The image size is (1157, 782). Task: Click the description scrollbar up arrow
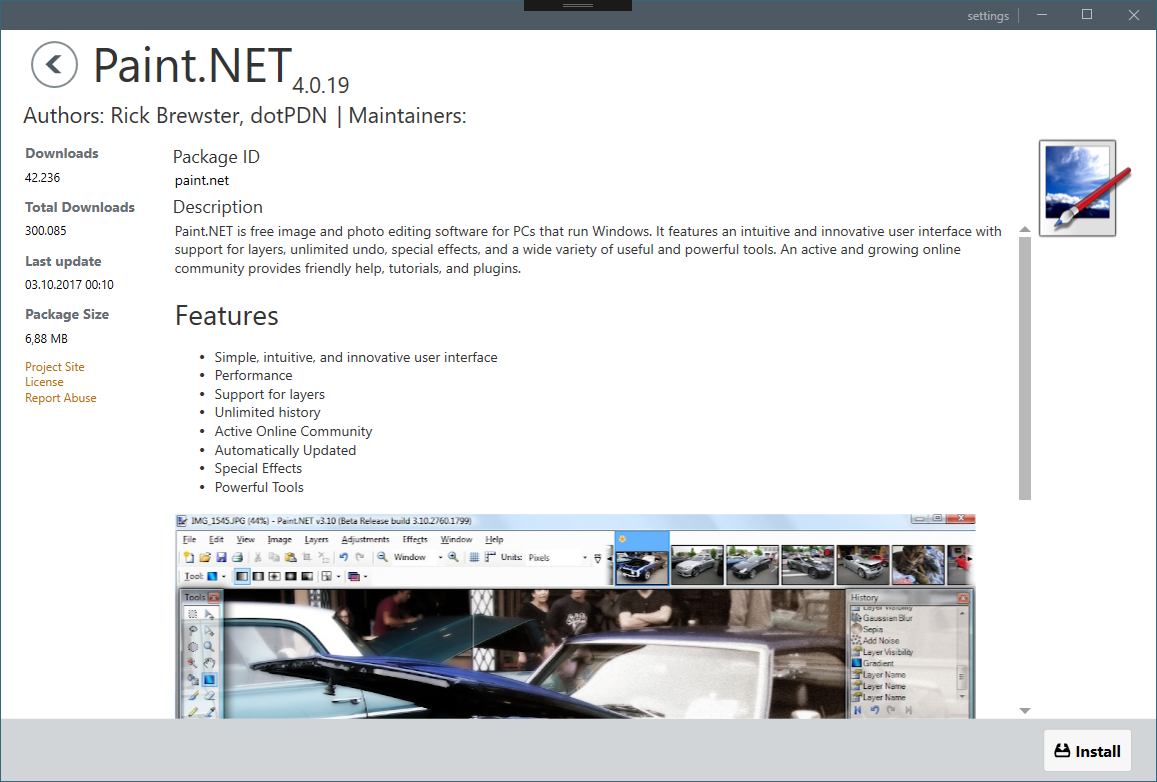click(x=1025, y=229)
